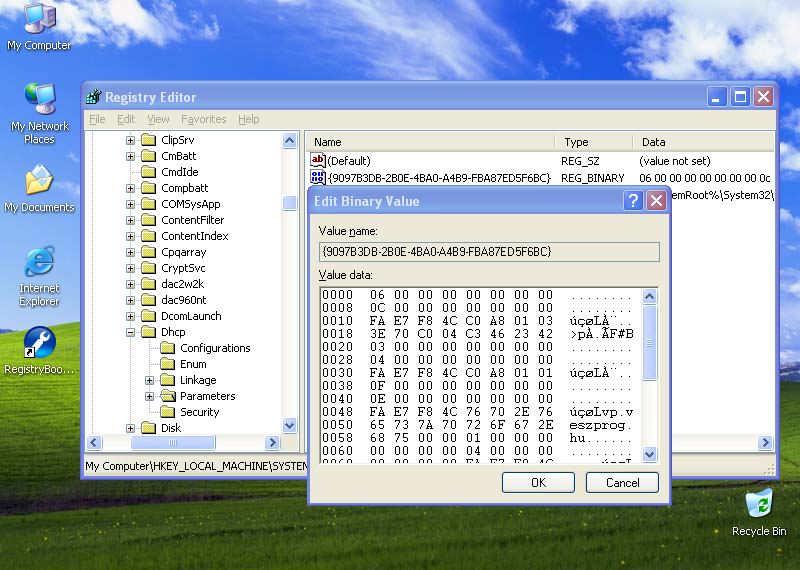This screenshot has height=570, width=800.
Task: Open the Edit menu
Action: coord(126,119)
